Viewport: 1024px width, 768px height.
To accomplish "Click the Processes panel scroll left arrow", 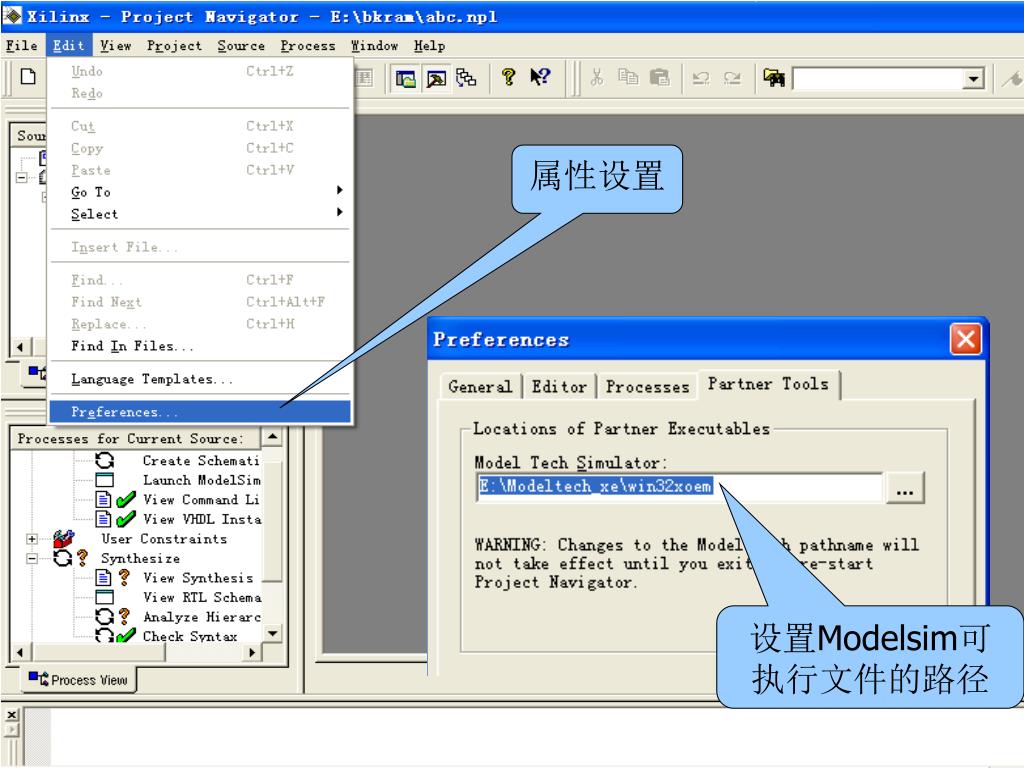I will click(21, 652).
